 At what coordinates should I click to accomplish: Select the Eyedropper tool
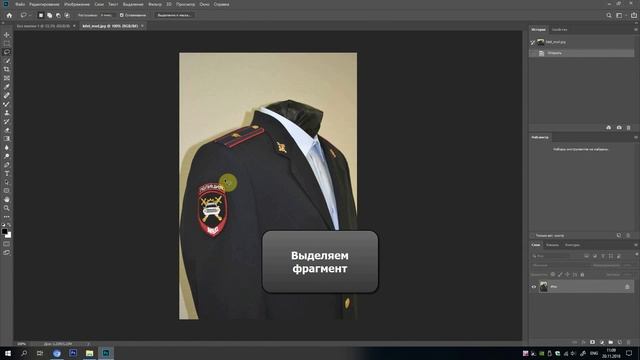click(x=7, y=87)
